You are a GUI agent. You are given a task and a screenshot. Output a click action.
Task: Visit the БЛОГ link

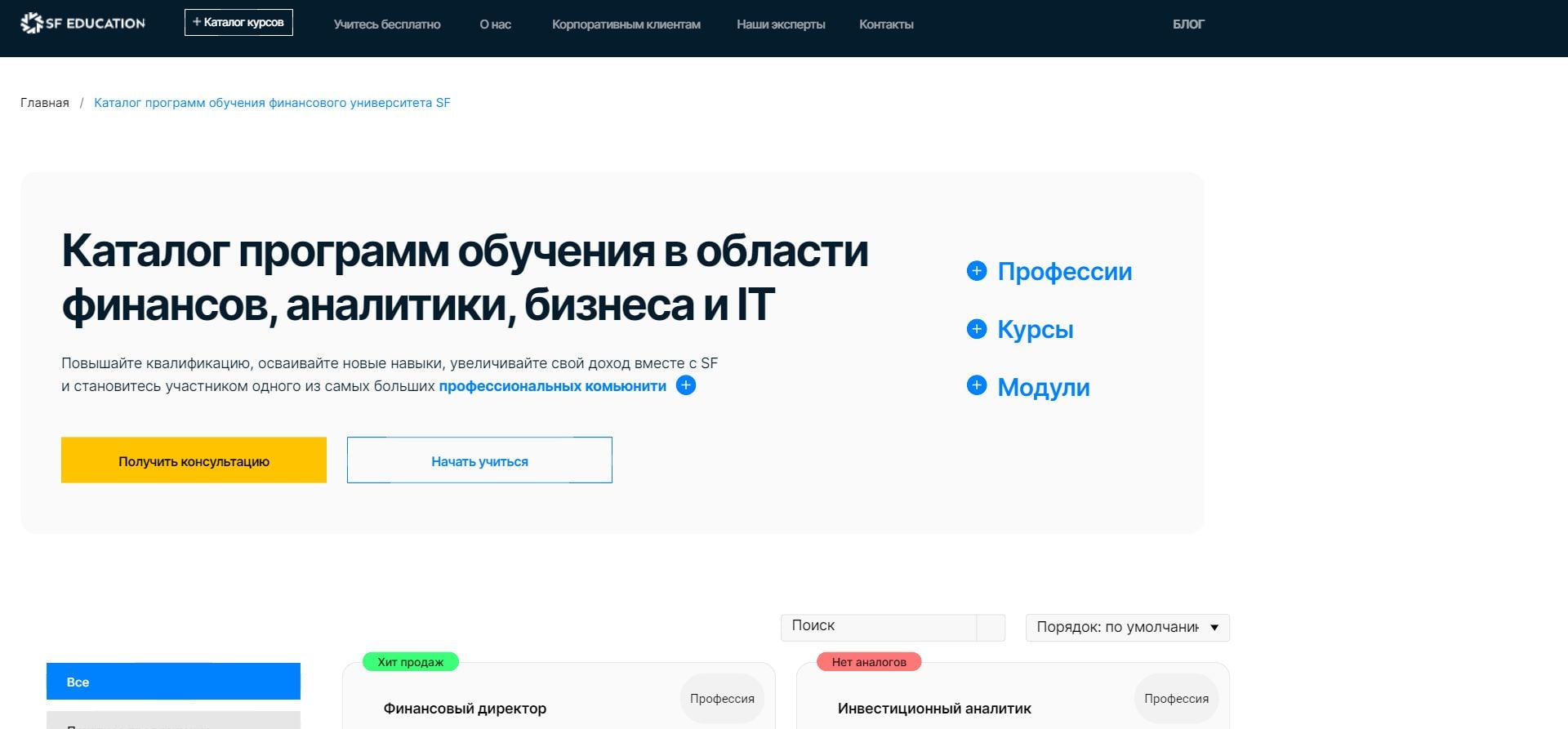(1188, 24)
